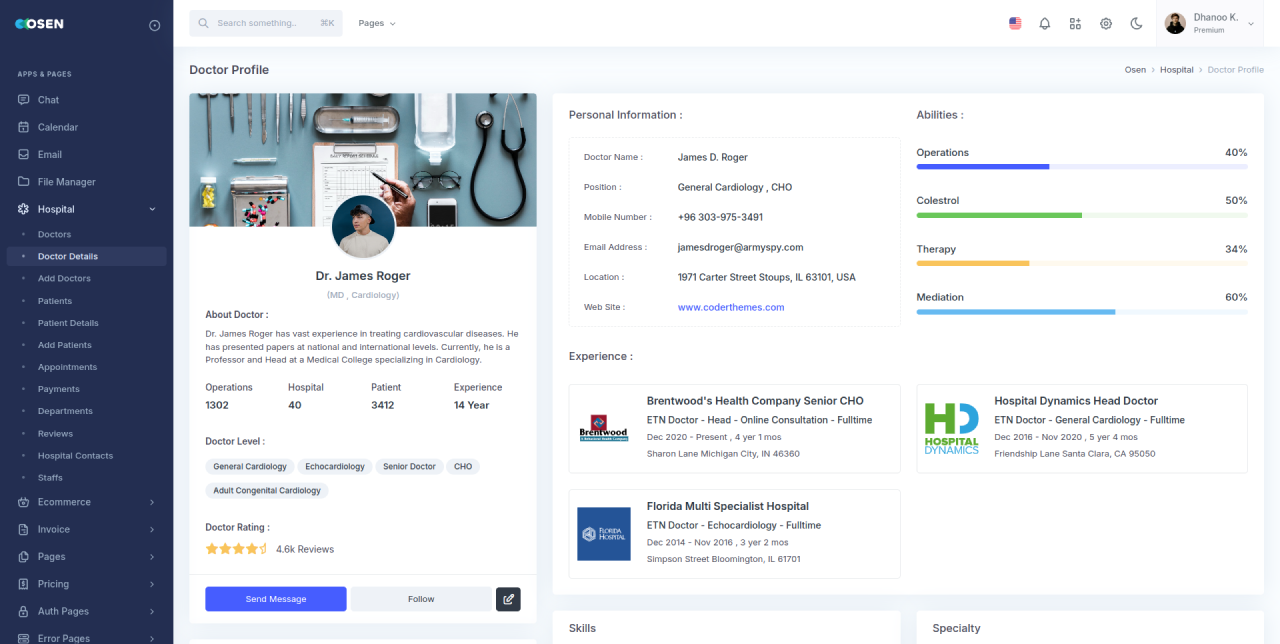Click the Auth Pages lock icon
The height and width of the screenshot is (644, 1280).
23,611
